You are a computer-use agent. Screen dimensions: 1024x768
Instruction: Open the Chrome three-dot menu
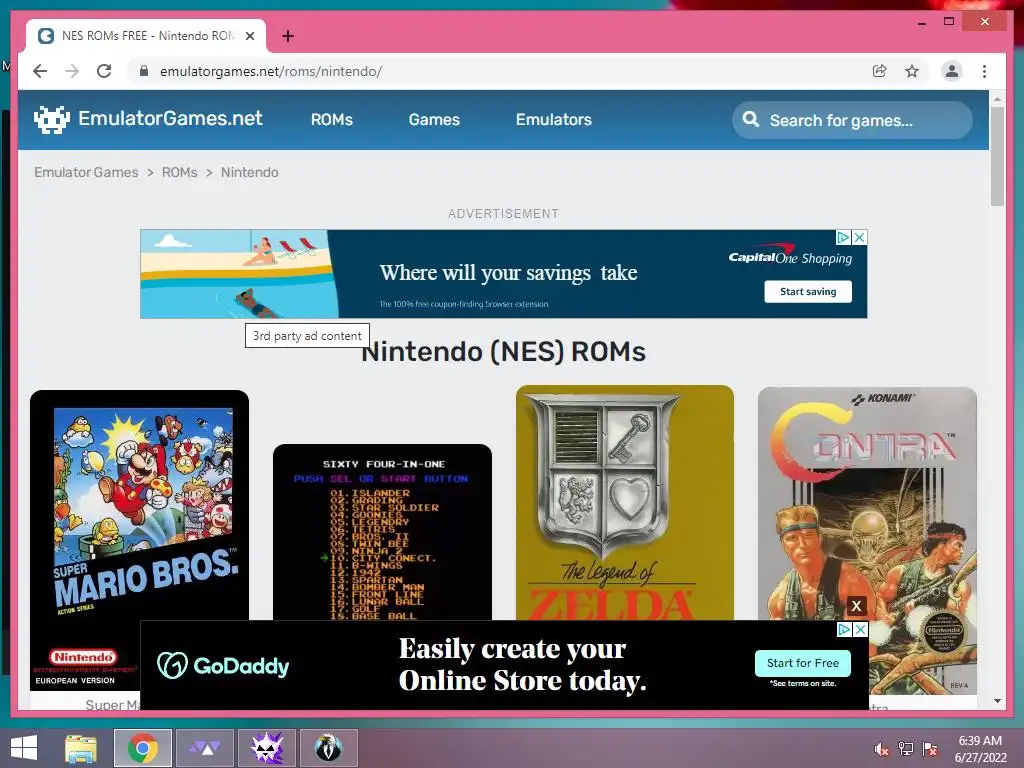point(984,71)
